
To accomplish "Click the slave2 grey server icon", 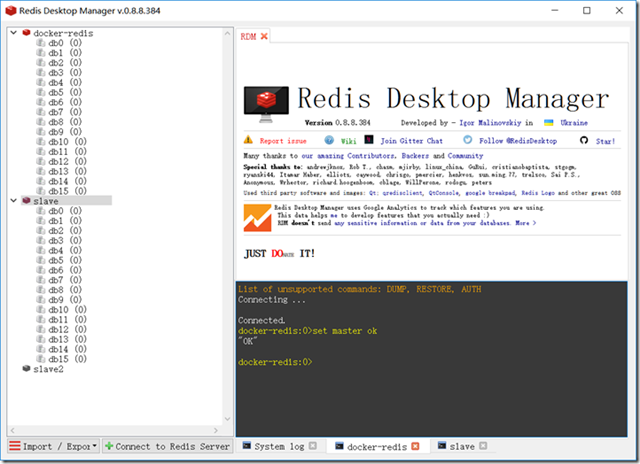I will tap(27, 369).
